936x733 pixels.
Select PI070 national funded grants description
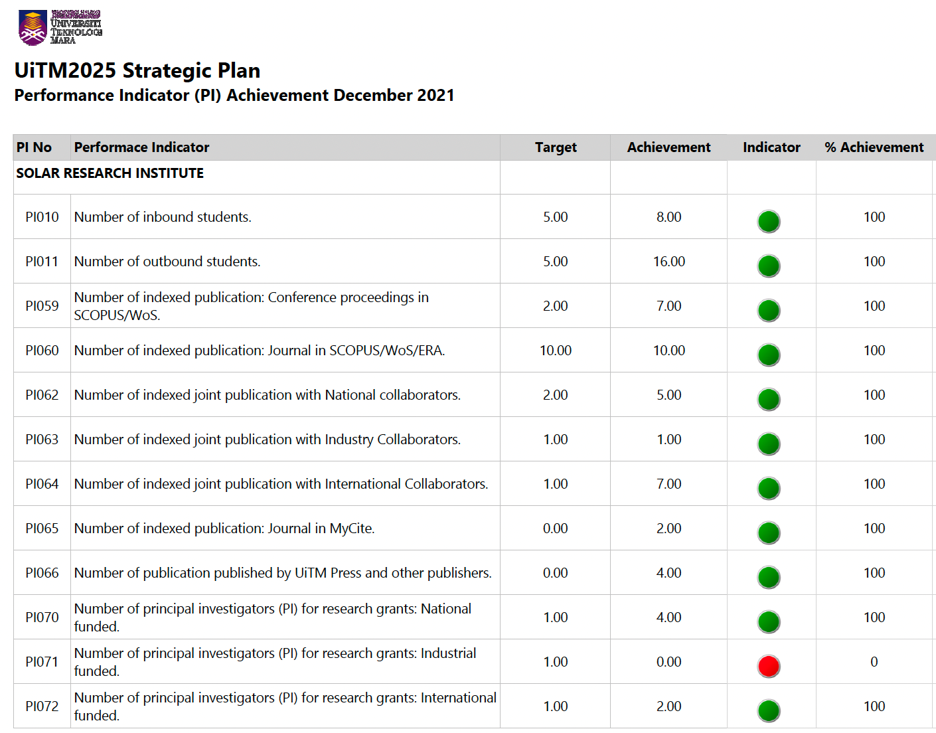[x=272, y=617]
